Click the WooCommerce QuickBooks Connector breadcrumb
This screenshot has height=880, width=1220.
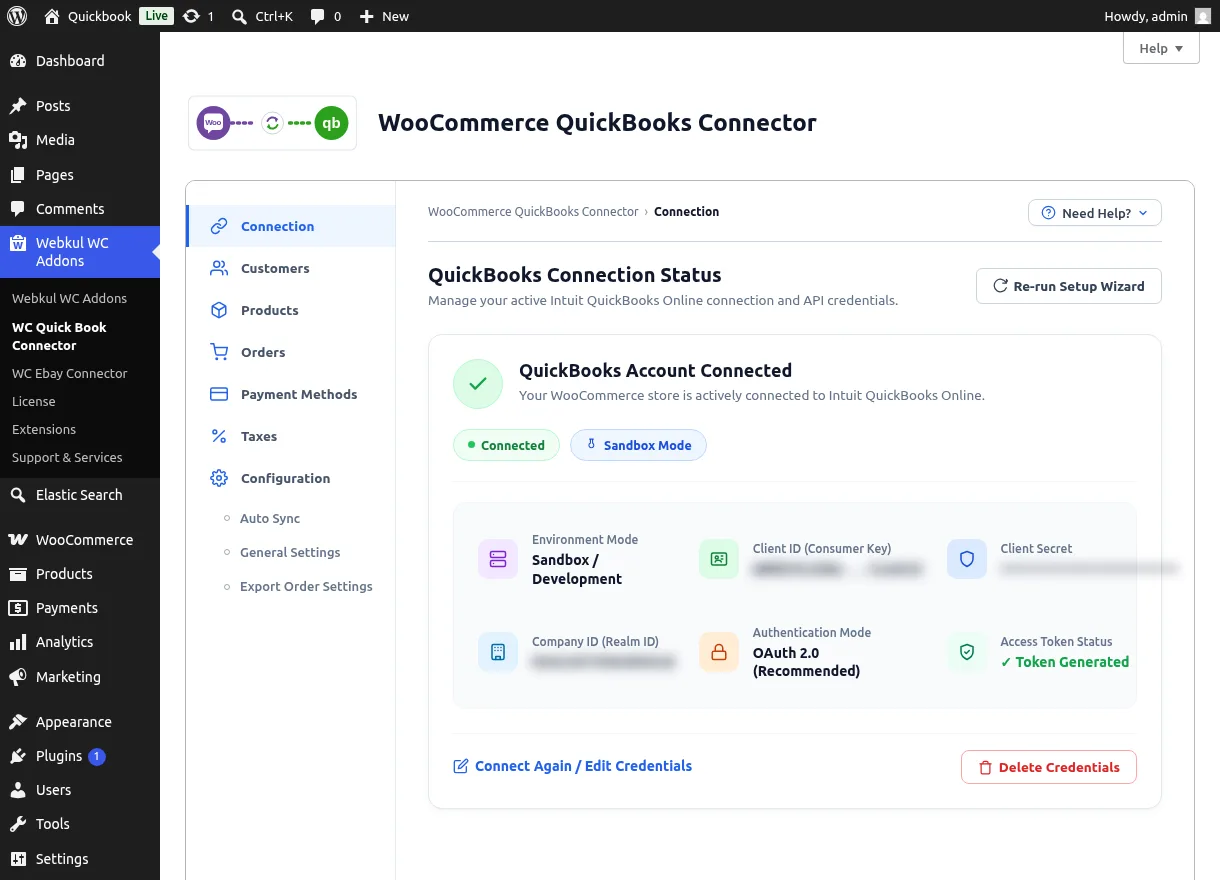[533, 212]
